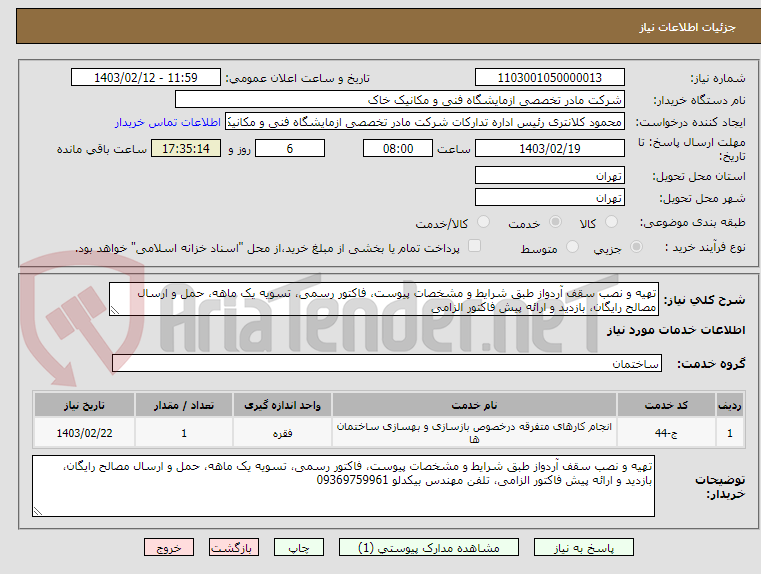Click the شماره نیاز number field
The image size is (761, 574).
point(549,78)
